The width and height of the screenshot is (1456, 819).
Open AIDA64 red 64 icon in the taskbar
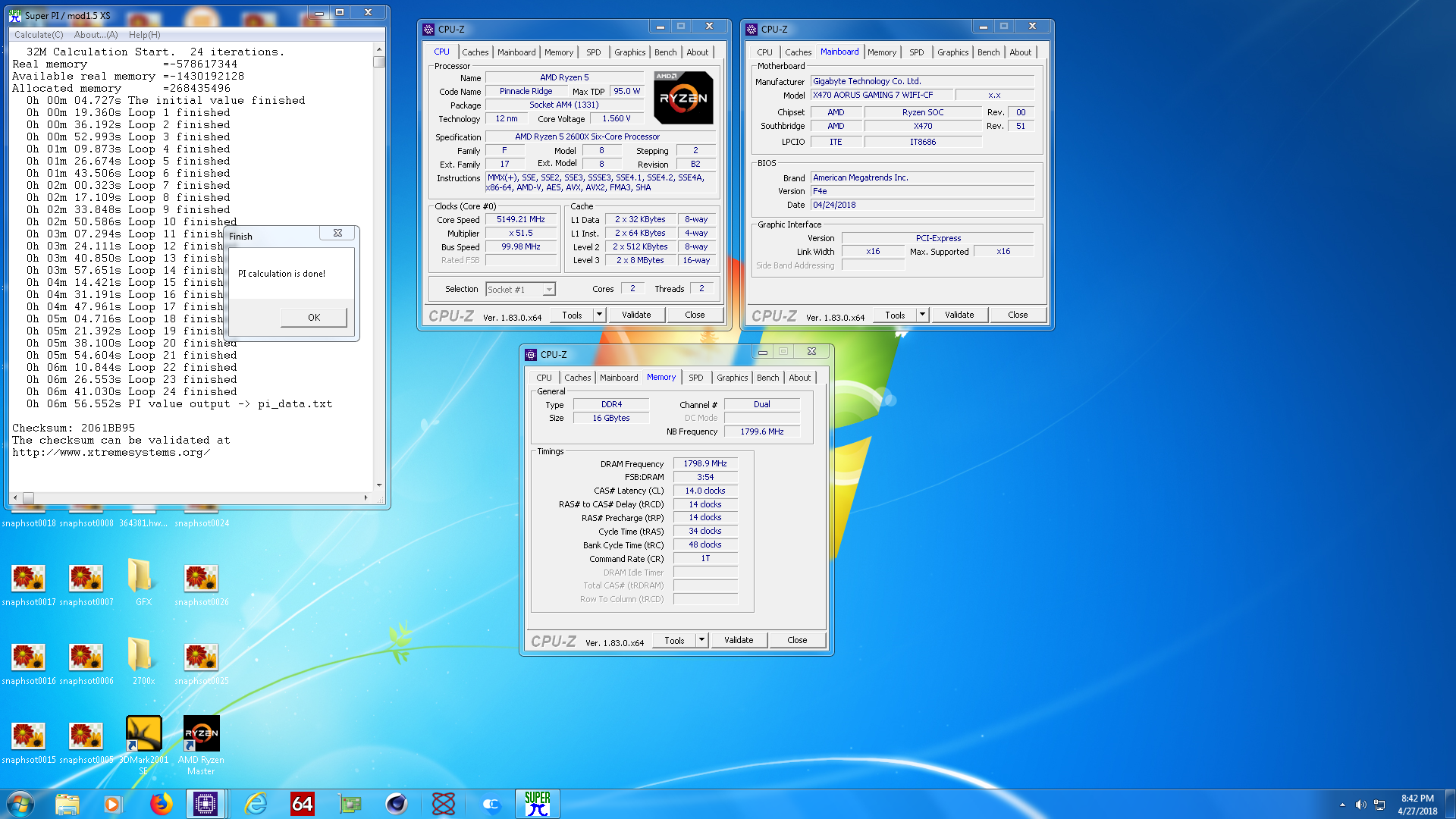[302, 804]
